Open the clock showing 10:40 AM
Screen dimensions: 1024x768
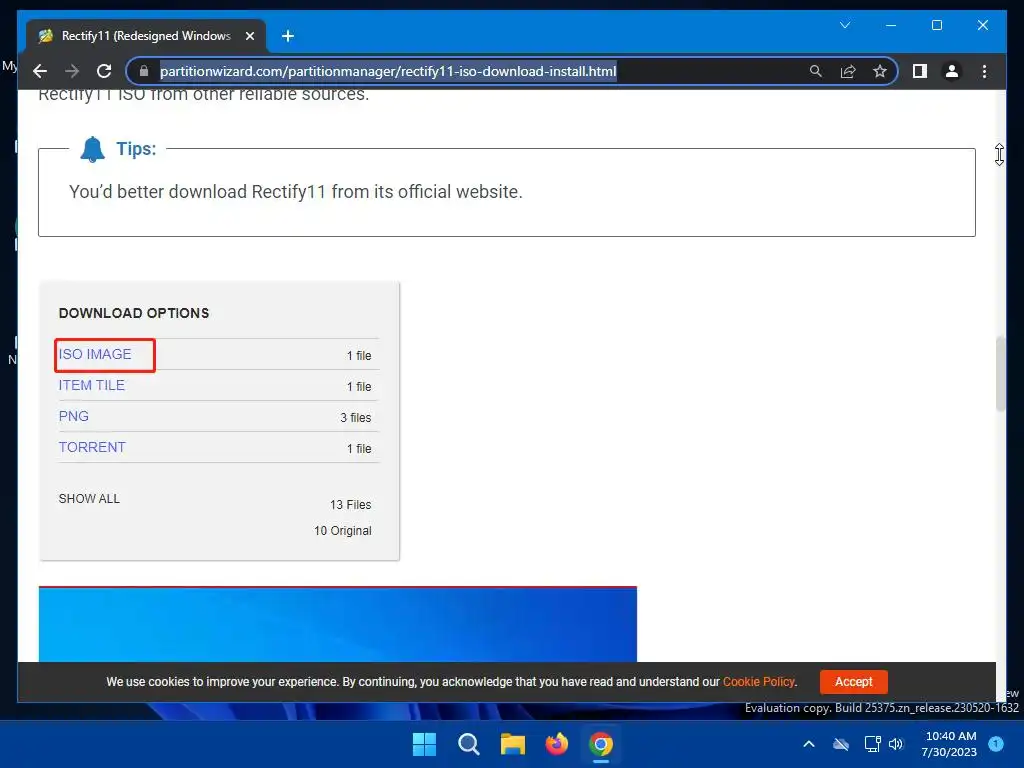949,744
